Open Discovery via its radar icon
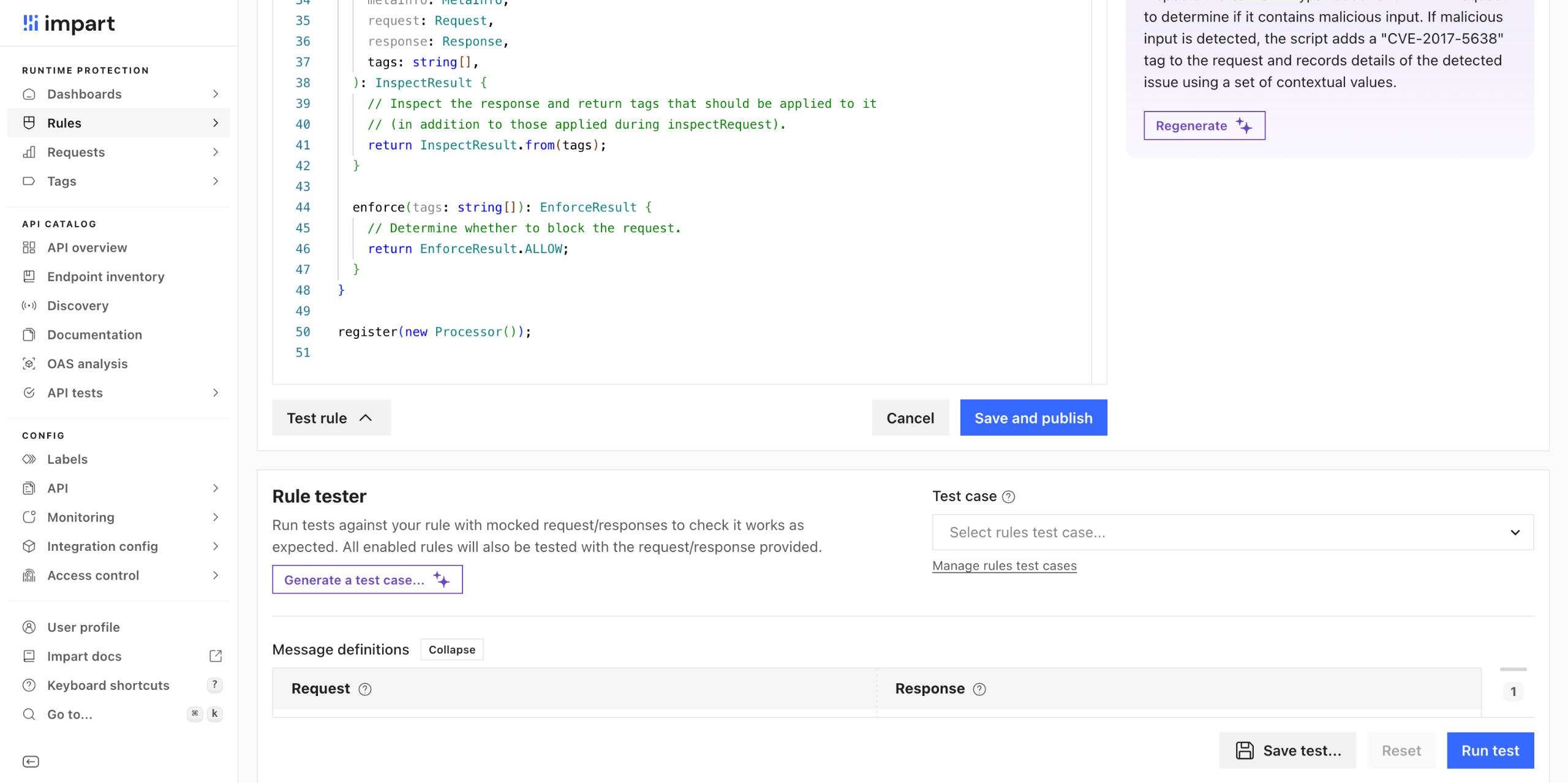This screenshot has width=1568, height=783. (29, 306)
